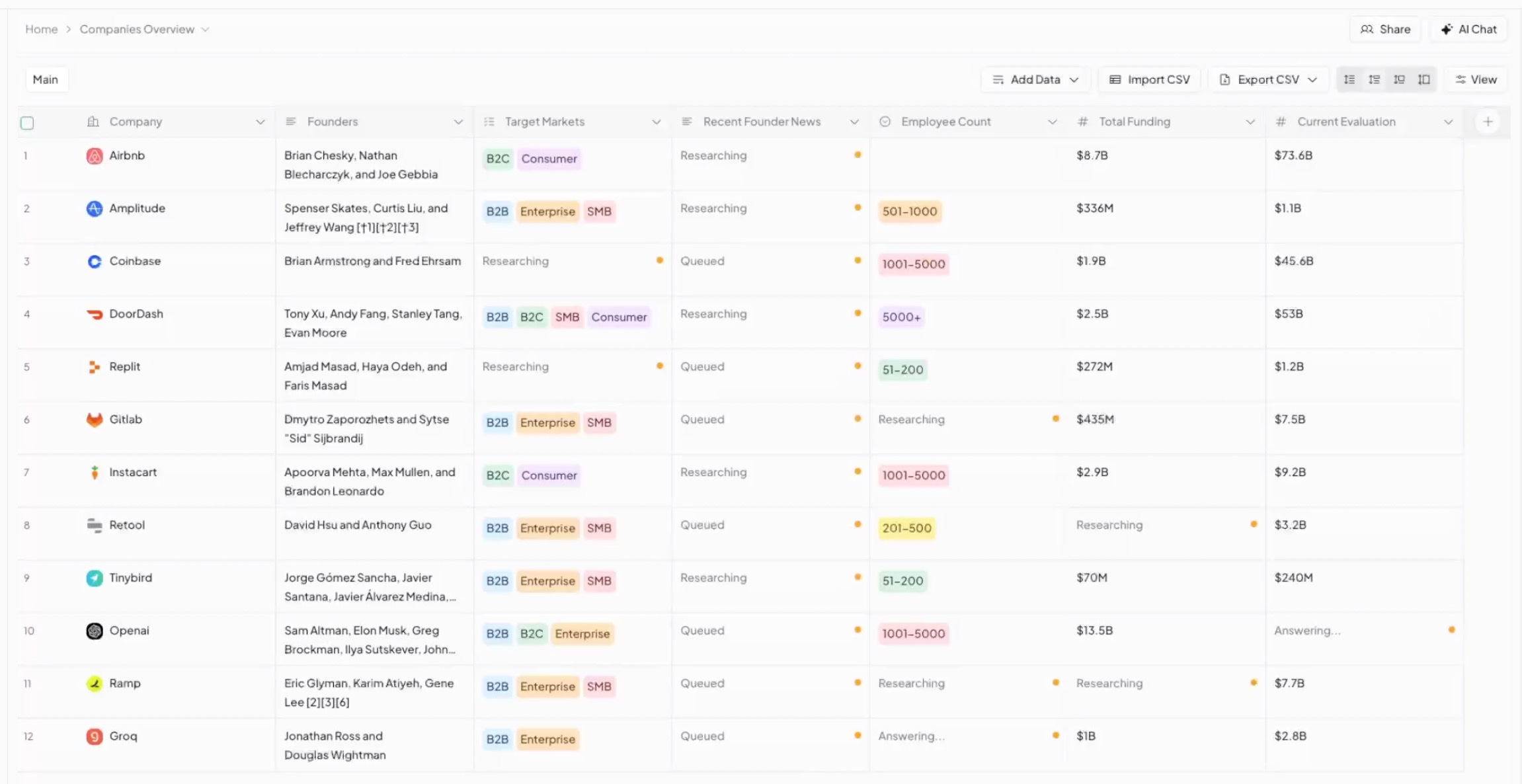The image size is (1522, 784).
Task: Click the Ramp logo icon
Action: [95, 684]
